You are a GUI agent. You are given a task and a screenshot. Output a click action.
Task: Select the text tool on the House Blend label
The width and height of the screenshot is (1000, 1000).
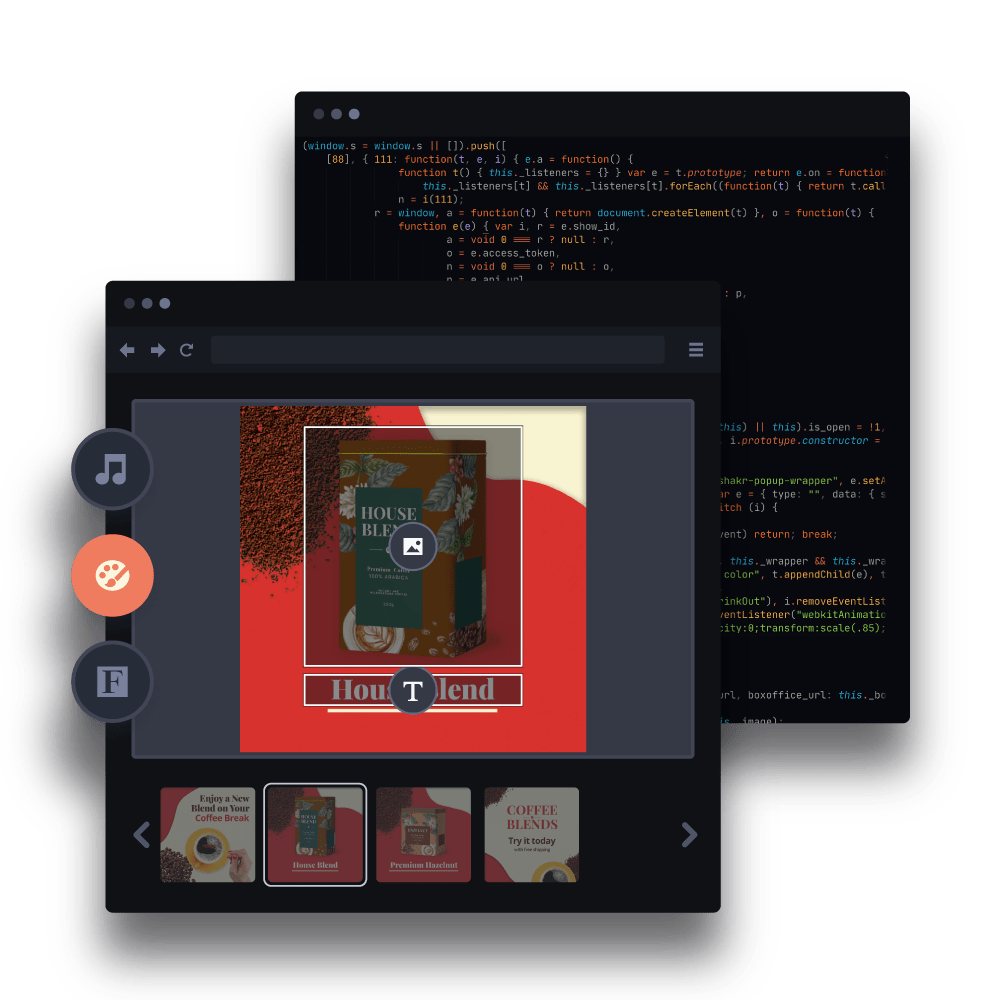pos(413,689)
